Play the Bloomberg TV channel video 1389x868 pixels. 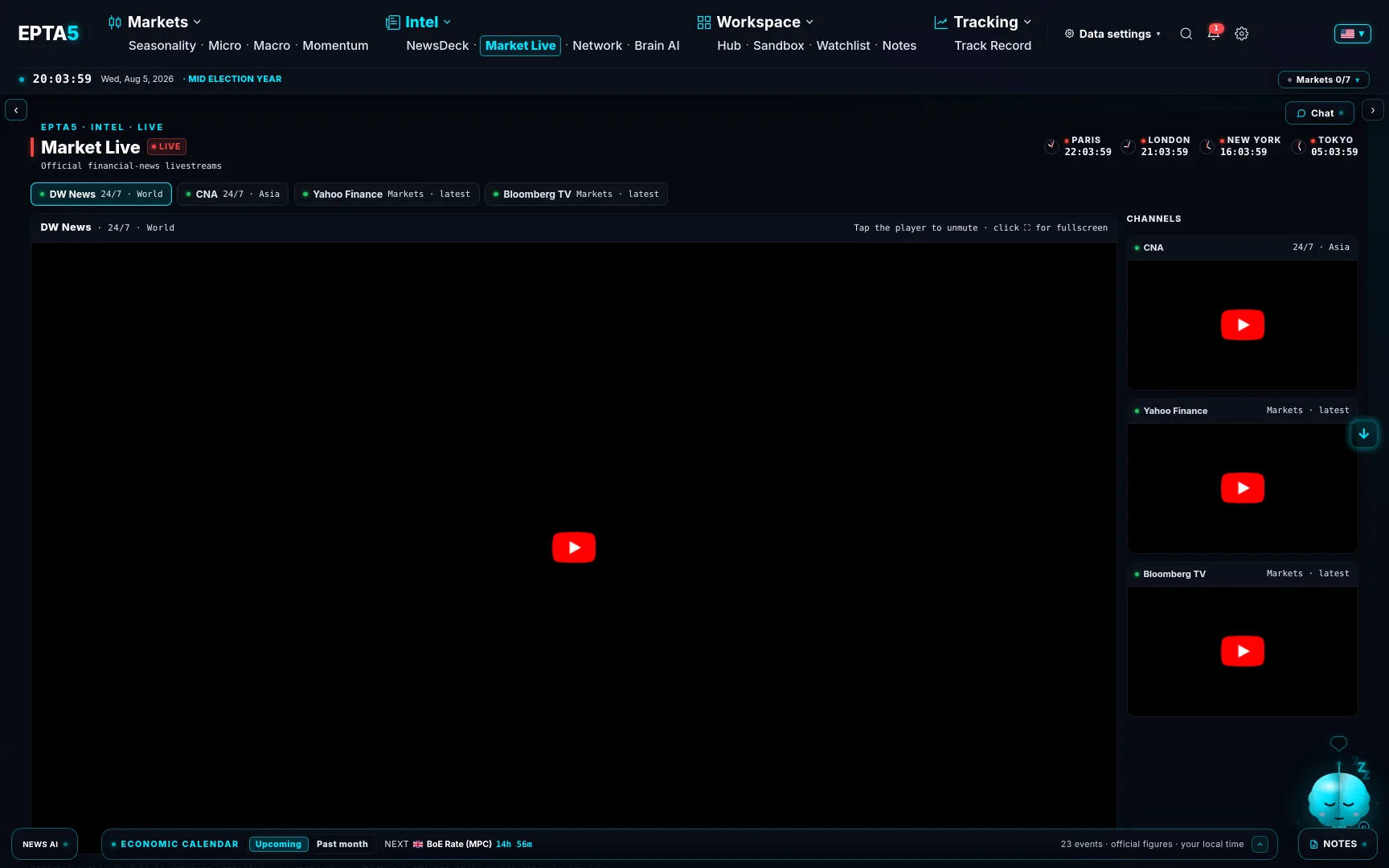coord(1243,651)
